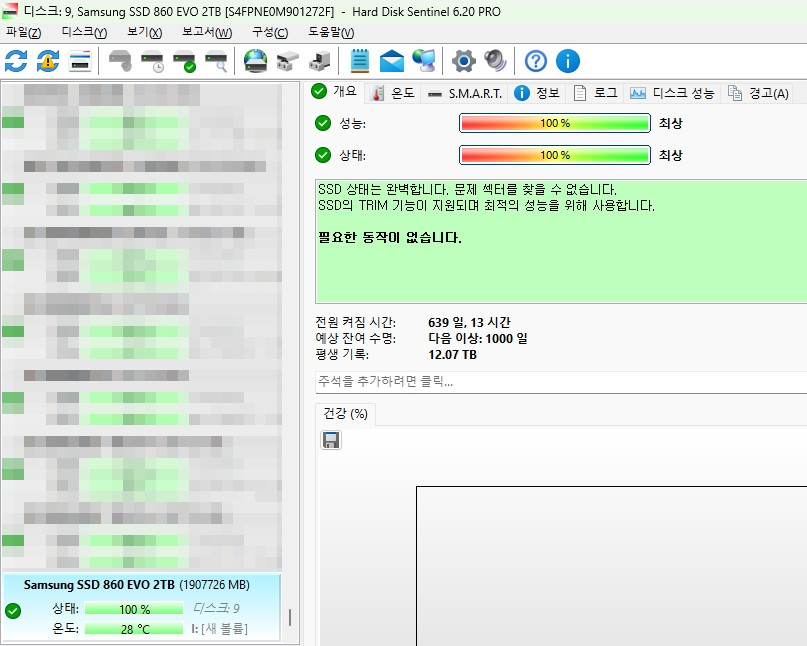Open the configuration settings gear

tap(462, 61)
